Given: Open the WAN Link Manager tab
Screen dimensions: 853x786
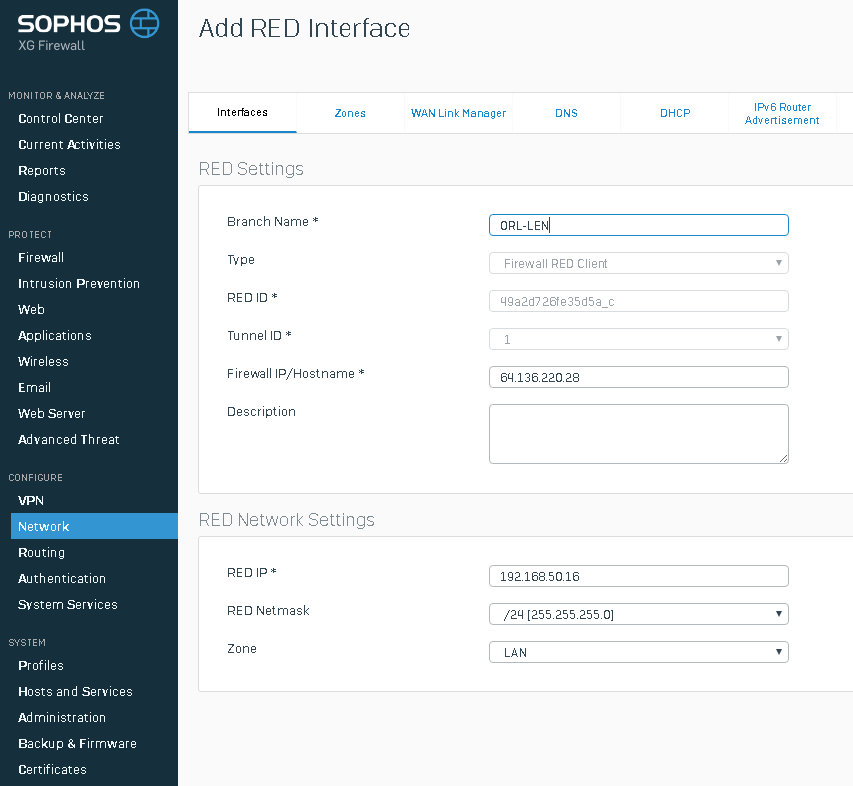Looking at the screenshot, I should click(x=458, y=113).
